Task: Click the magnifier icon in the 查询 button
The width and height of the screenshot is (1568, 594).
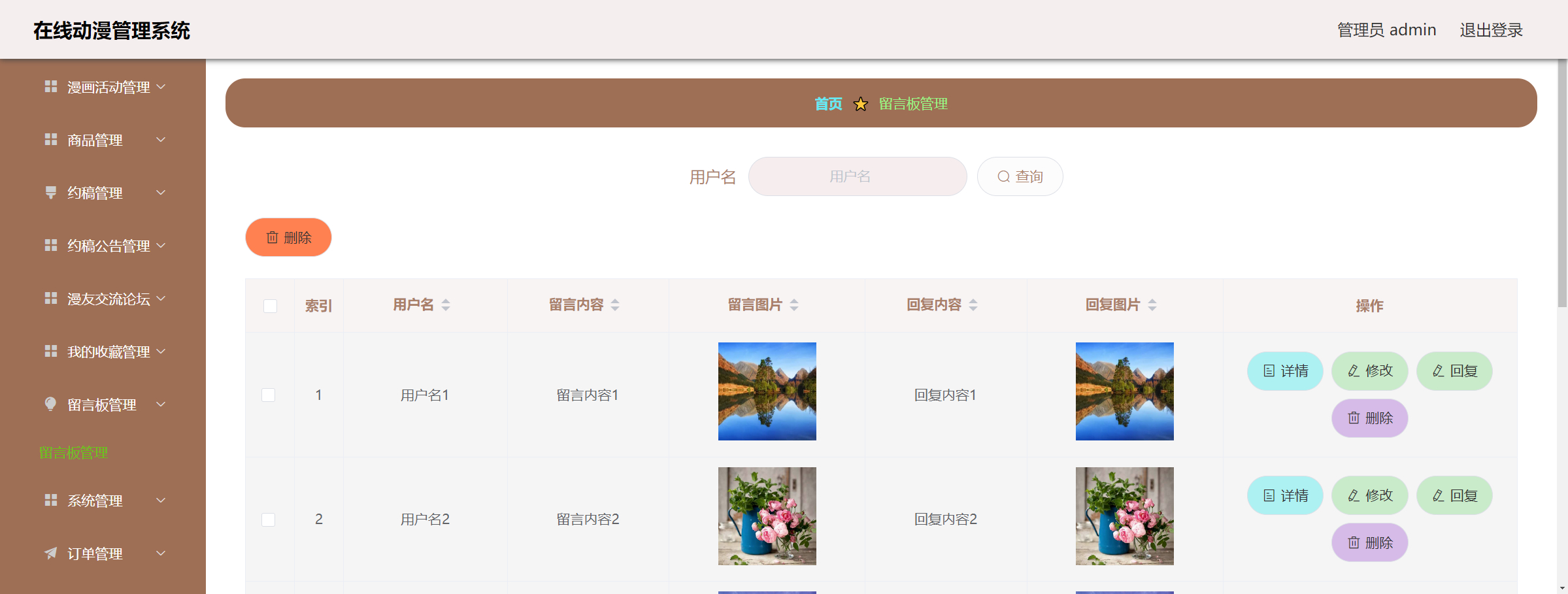Action: click(x=1003, y=176)
